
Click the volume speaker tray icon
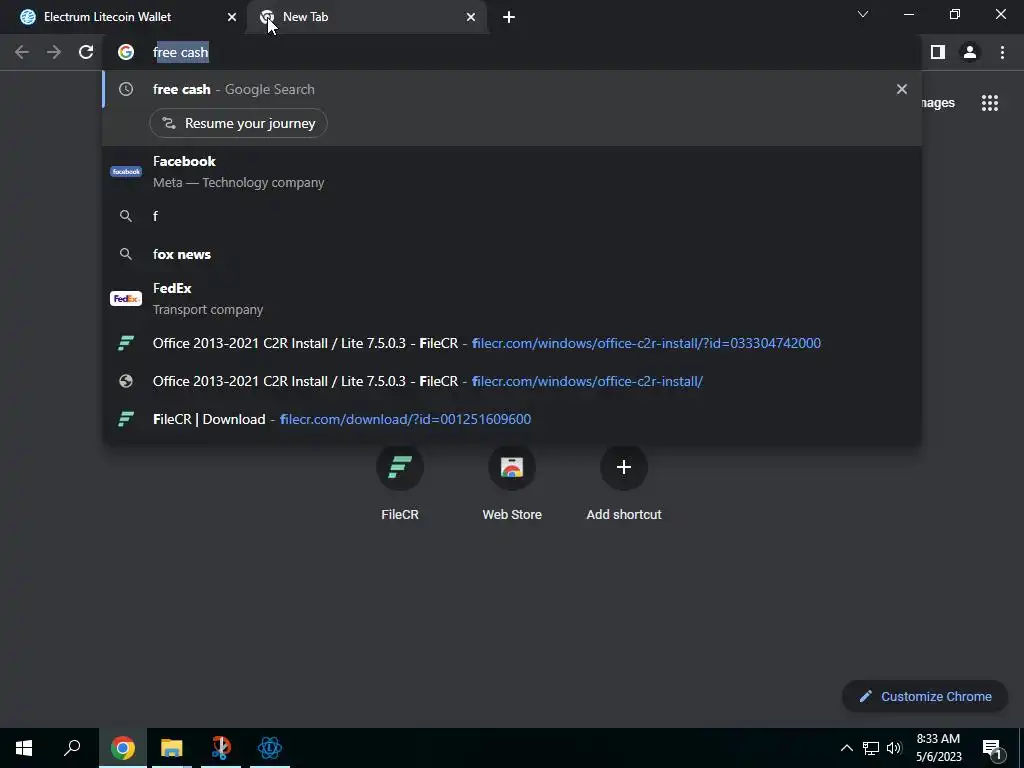[x=894, y=748]
